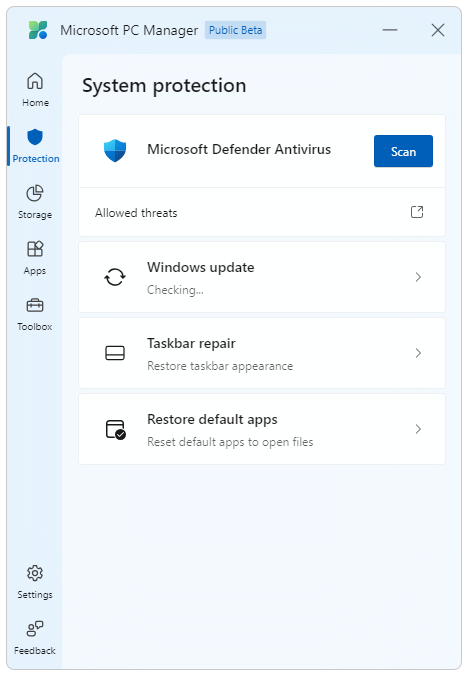
Task: Click the Taskbar repair icon
Action: point(115,353)
